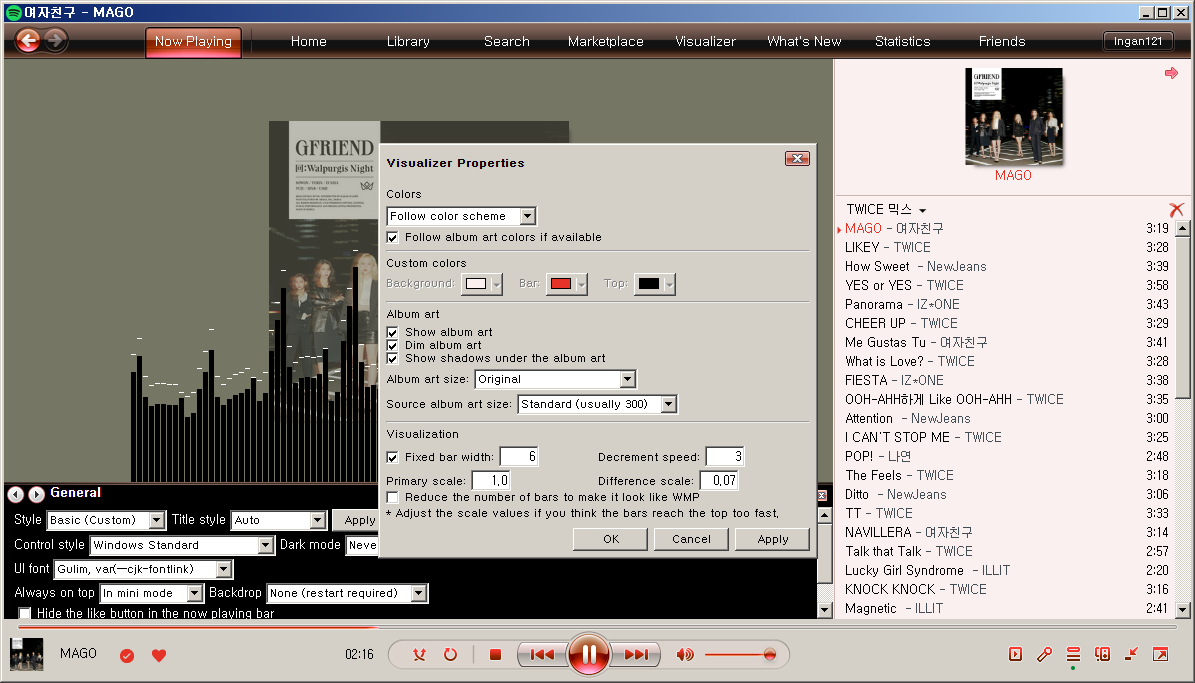
Task: Open the Visualizer tab
Action: coord(706,42)
